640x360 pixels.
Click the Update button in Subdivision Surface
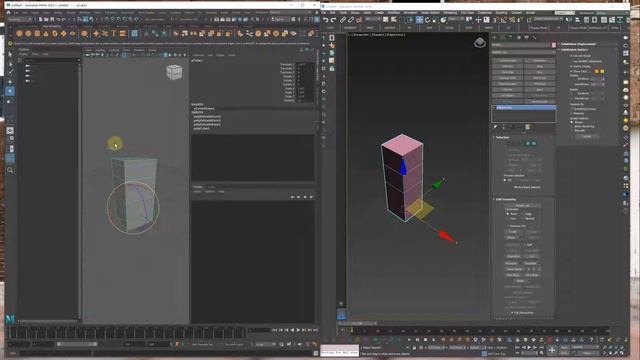[587, 136]
